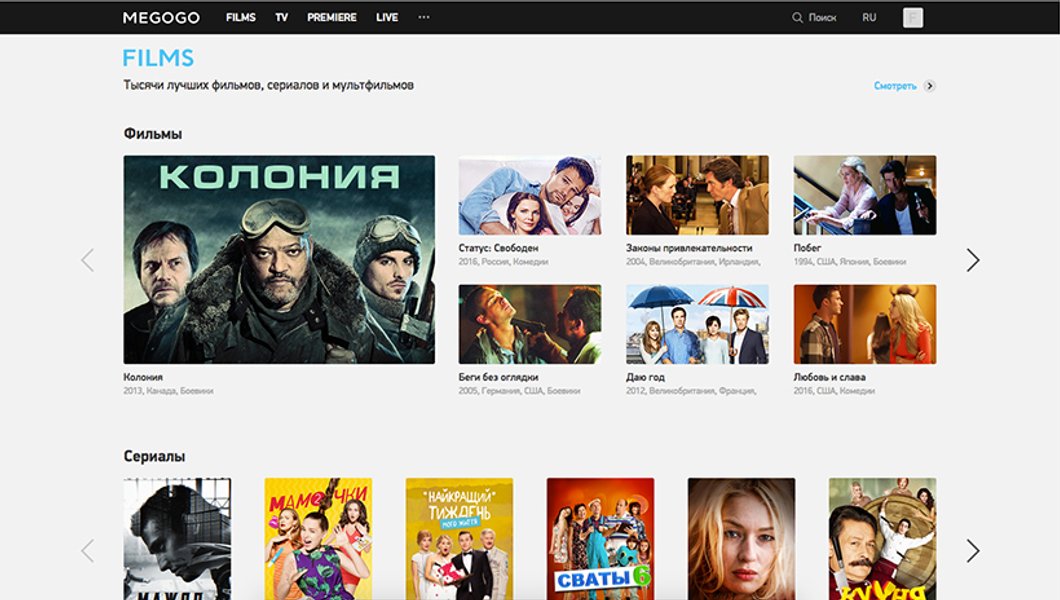Click the circular arrow beside Смотреть
The width and height of the screenshot is (1060, 600).
929,86
